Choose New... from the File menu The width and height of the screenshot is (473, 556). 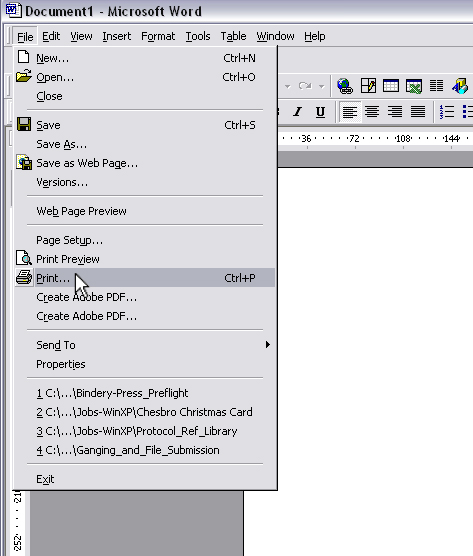tap(145, 58)
